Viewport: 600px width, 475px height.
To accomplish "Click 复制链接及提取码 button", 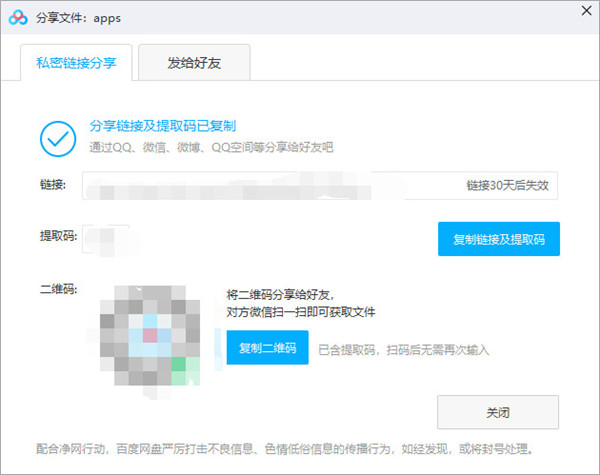I will click(499, 239).
